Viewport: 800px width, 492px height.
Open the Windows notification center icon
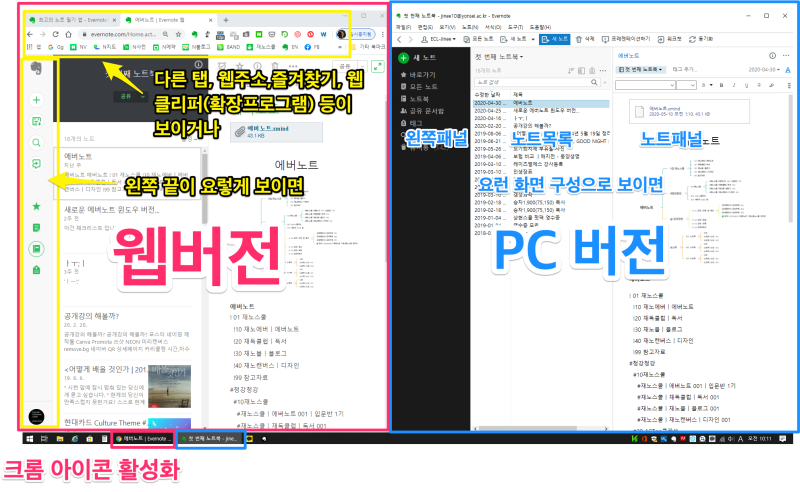pos(783,438)
